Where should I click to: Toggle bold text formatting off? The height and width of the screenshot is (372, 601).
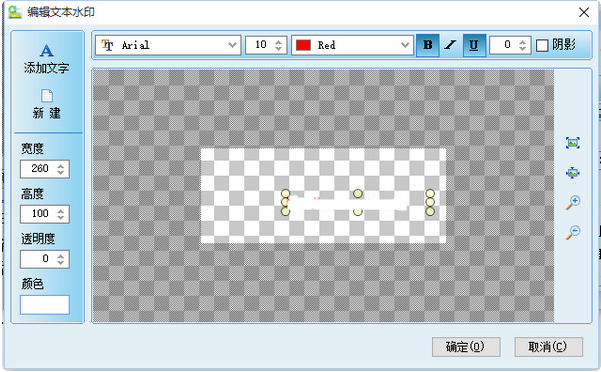[x=428, y=45]
